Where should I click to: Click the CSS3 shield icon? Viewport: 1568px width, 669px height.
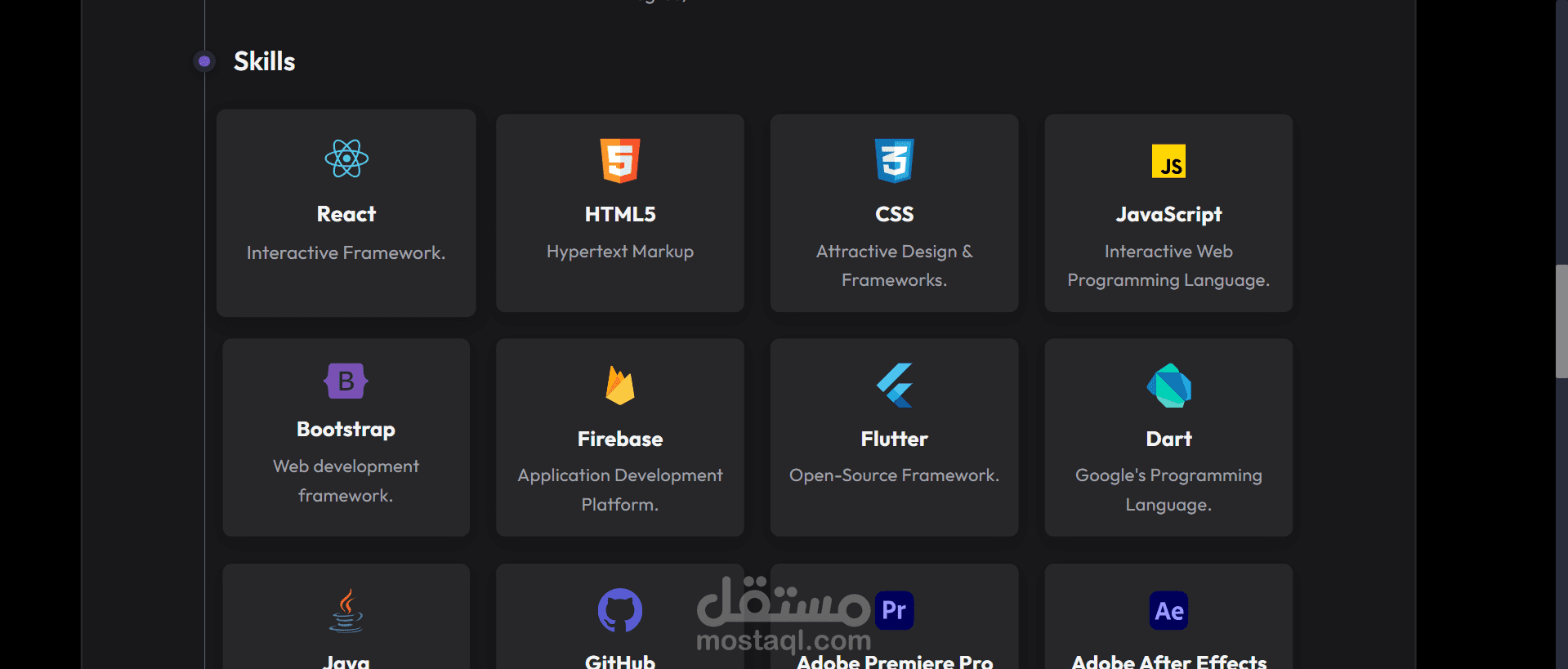coord(894,160)
